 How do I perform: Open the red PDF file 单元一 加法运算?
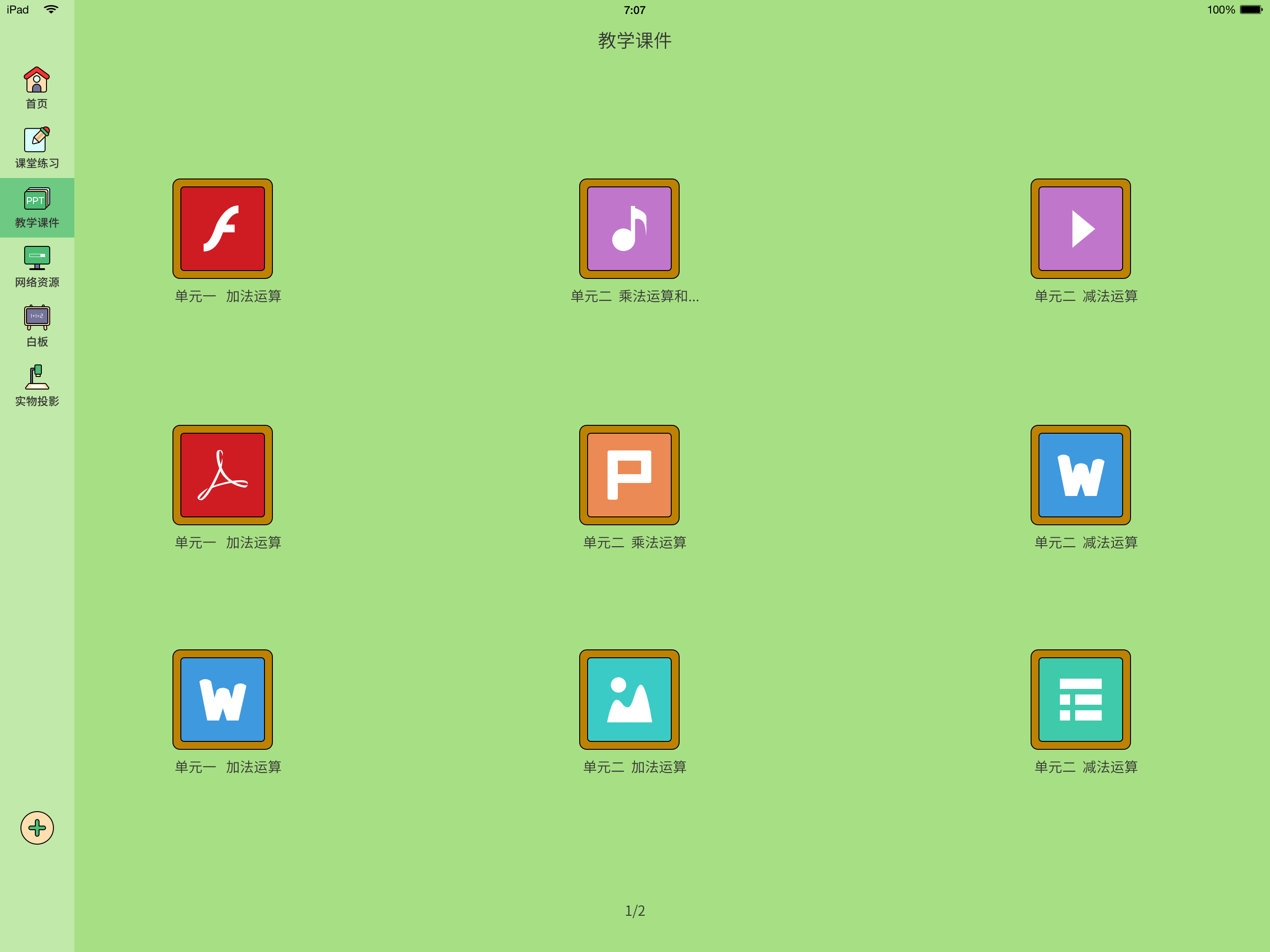pos(223,475)
